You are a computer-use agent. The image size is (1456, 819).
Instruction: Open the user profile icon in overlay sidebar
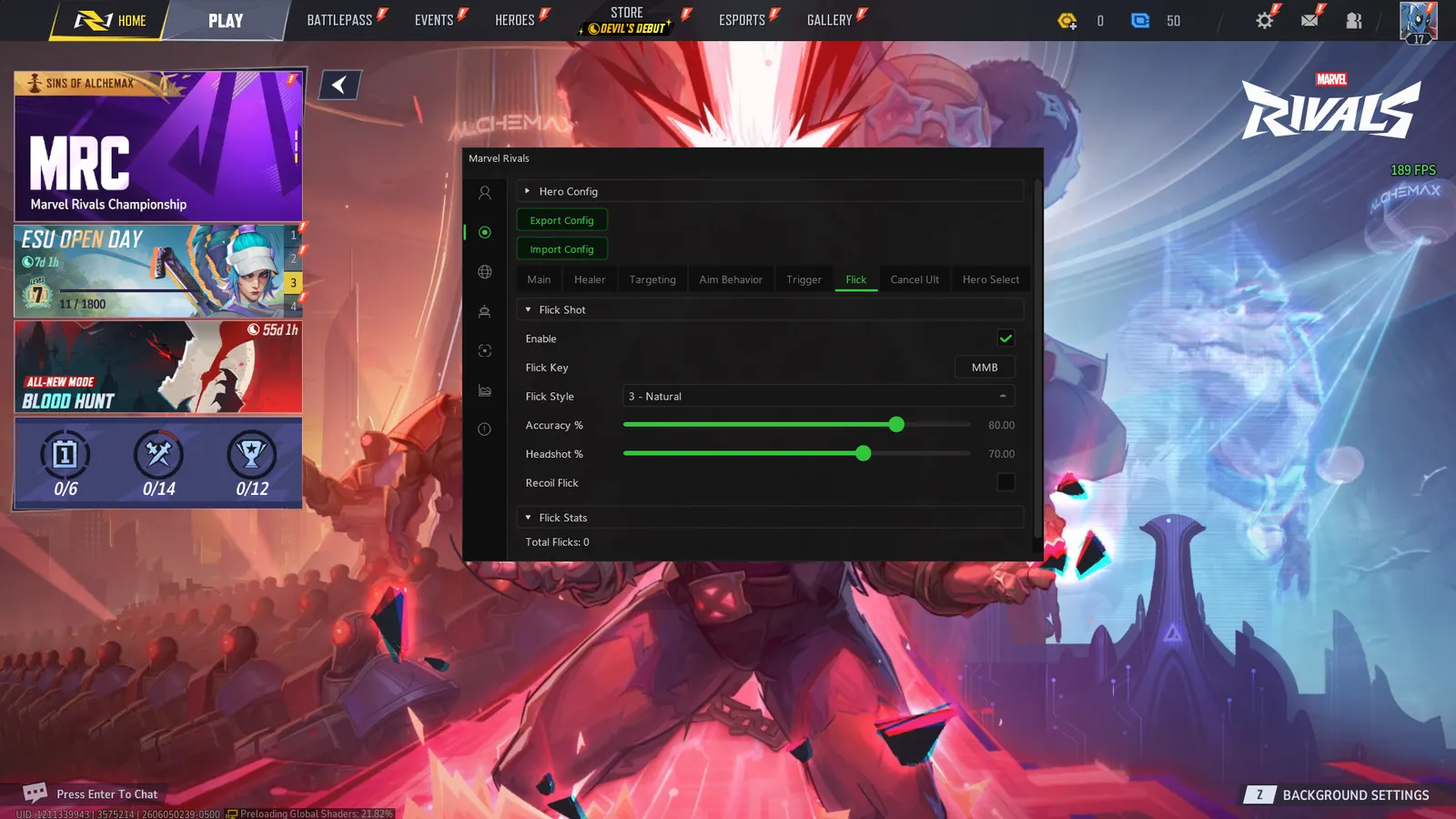(x=485, y=193)
